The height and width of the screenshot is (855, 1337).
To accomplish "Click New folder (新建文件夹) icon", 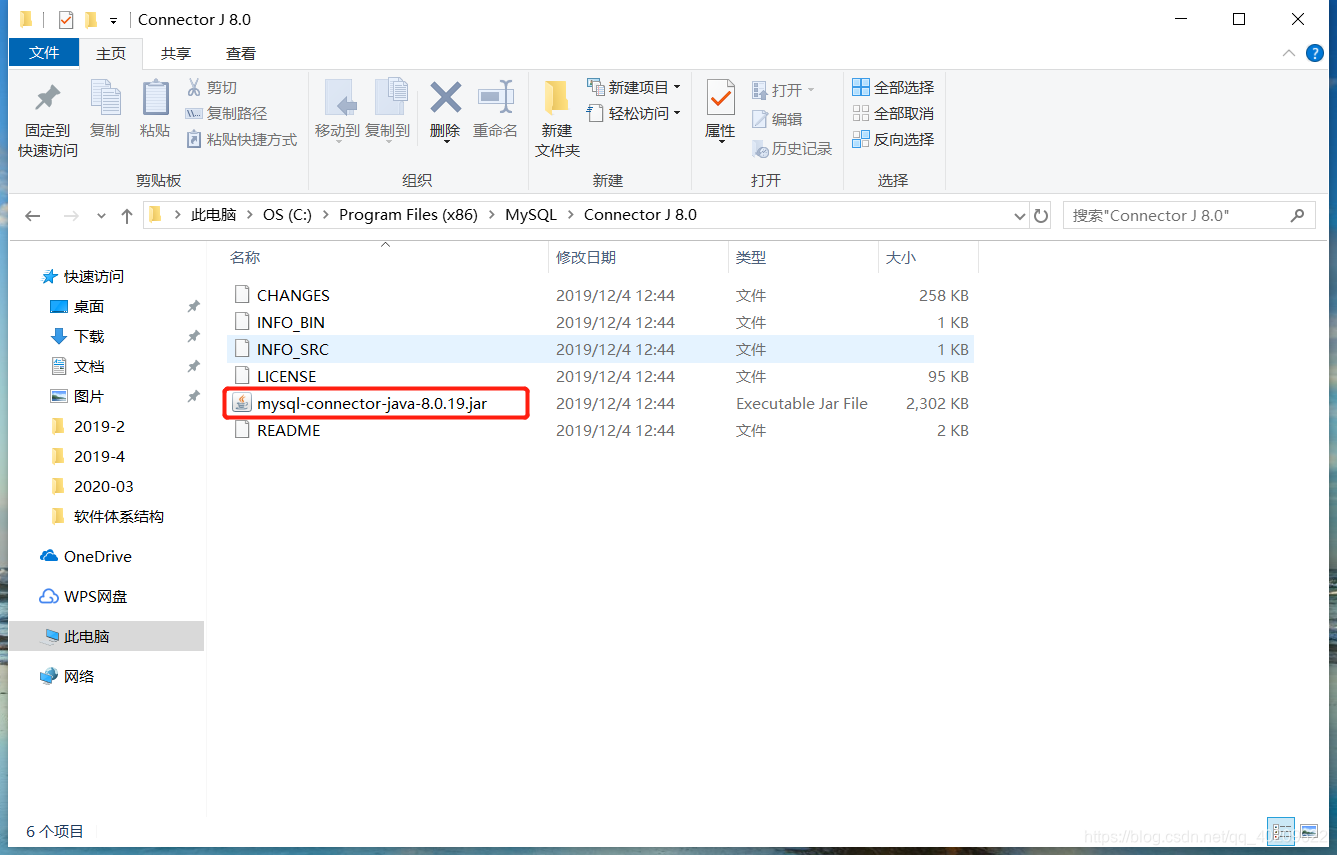I will [x=557, y=98].
